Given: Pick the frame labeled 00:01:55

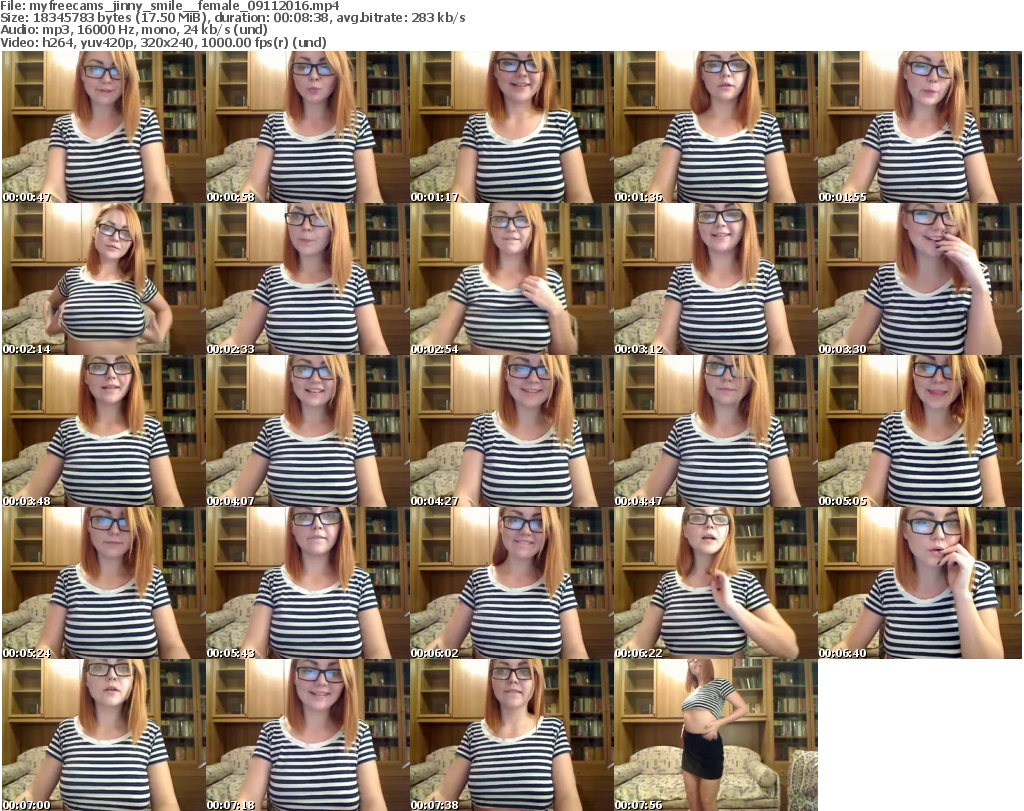Looking at the screenshot, I should (919, 127).
